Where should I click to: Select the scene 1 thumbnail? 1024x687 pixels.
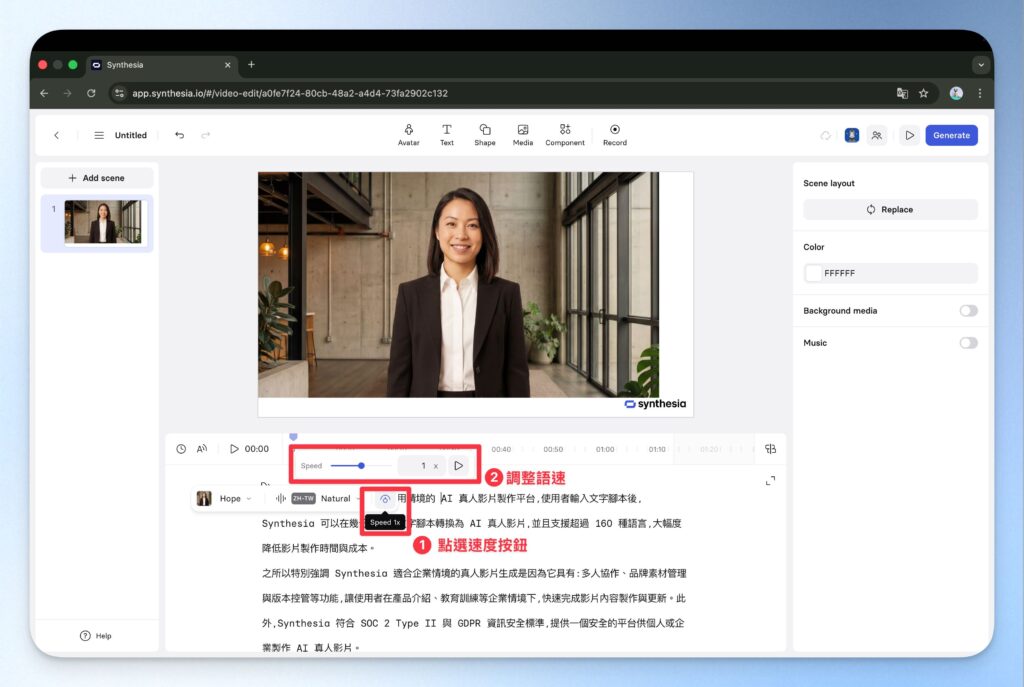[x=103, y=222]
